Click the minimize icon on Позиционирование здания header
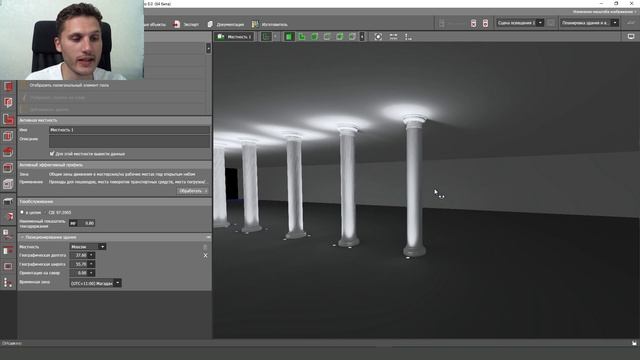This screenshot has width=640, height=360. (208, 237)
